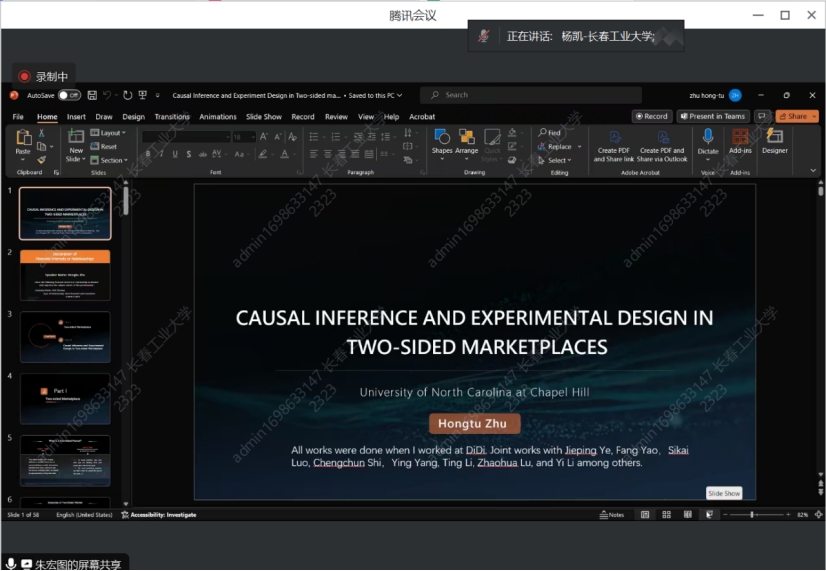
Task: Click Create PDF and Share link icon
Action: pyautogui.click(x=614, y=138)
